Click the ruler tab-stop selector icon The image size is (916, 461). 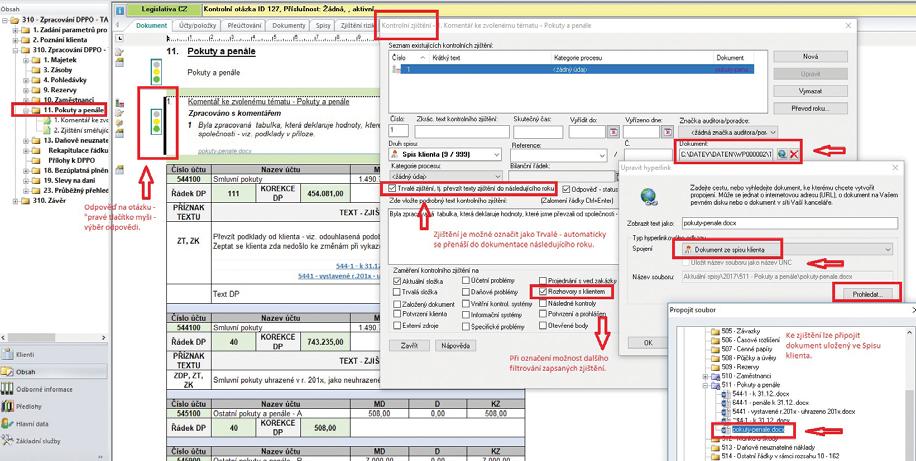[120, 38]
